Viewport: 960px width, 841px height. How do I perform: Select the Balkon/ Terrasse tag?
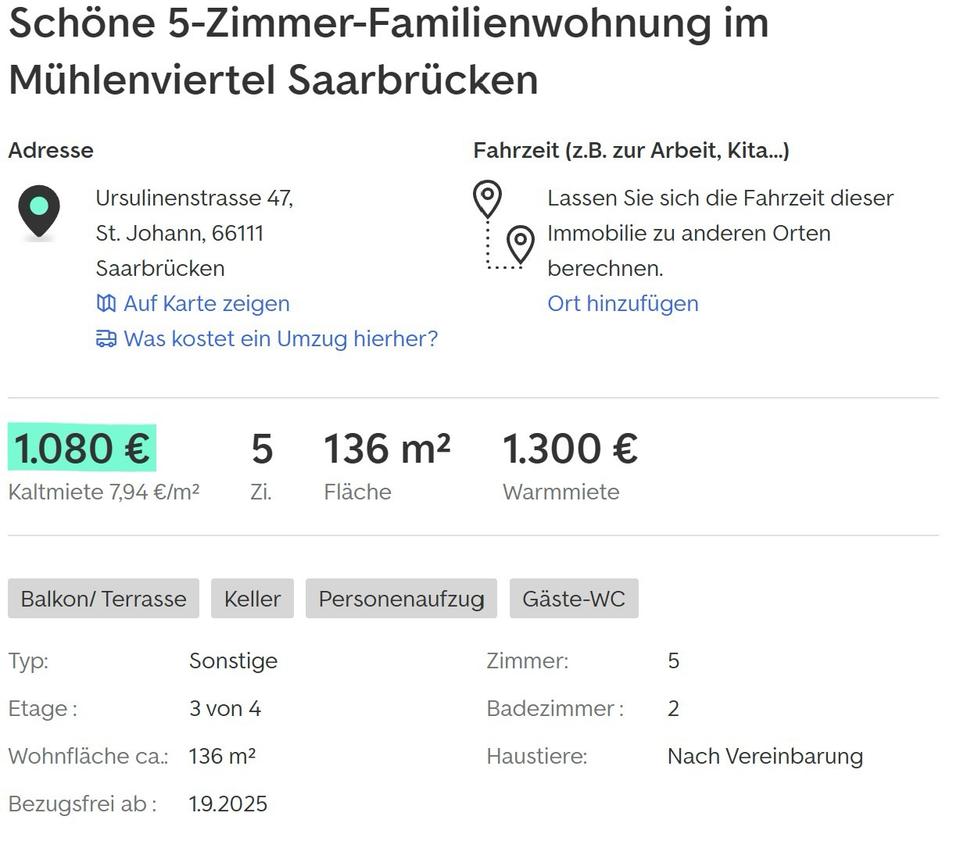click(104, 599)
